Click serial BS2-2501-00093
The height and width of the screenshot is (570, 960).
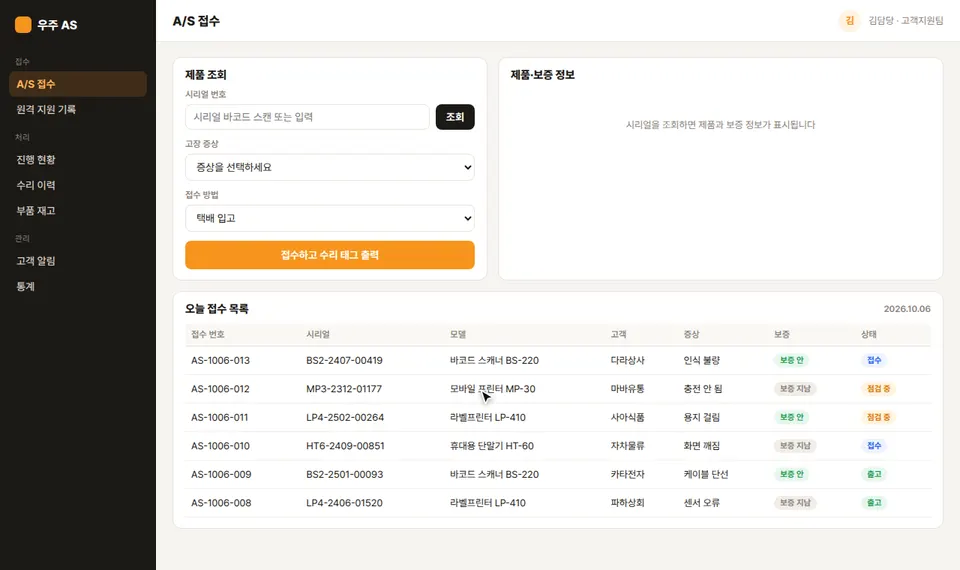[345, 474]
